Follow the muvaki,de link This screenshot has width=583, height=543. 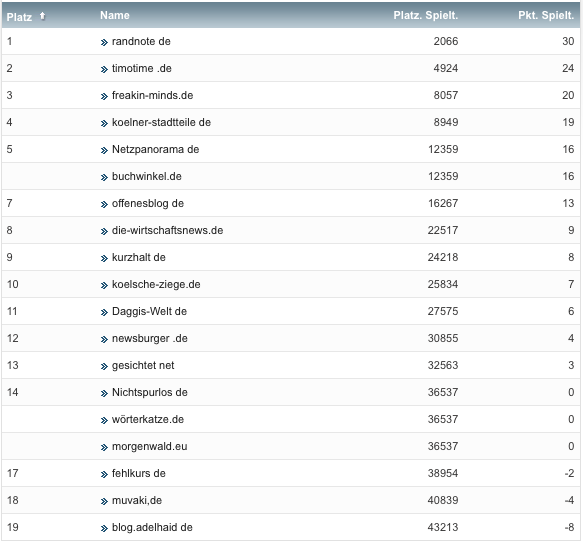137,500
